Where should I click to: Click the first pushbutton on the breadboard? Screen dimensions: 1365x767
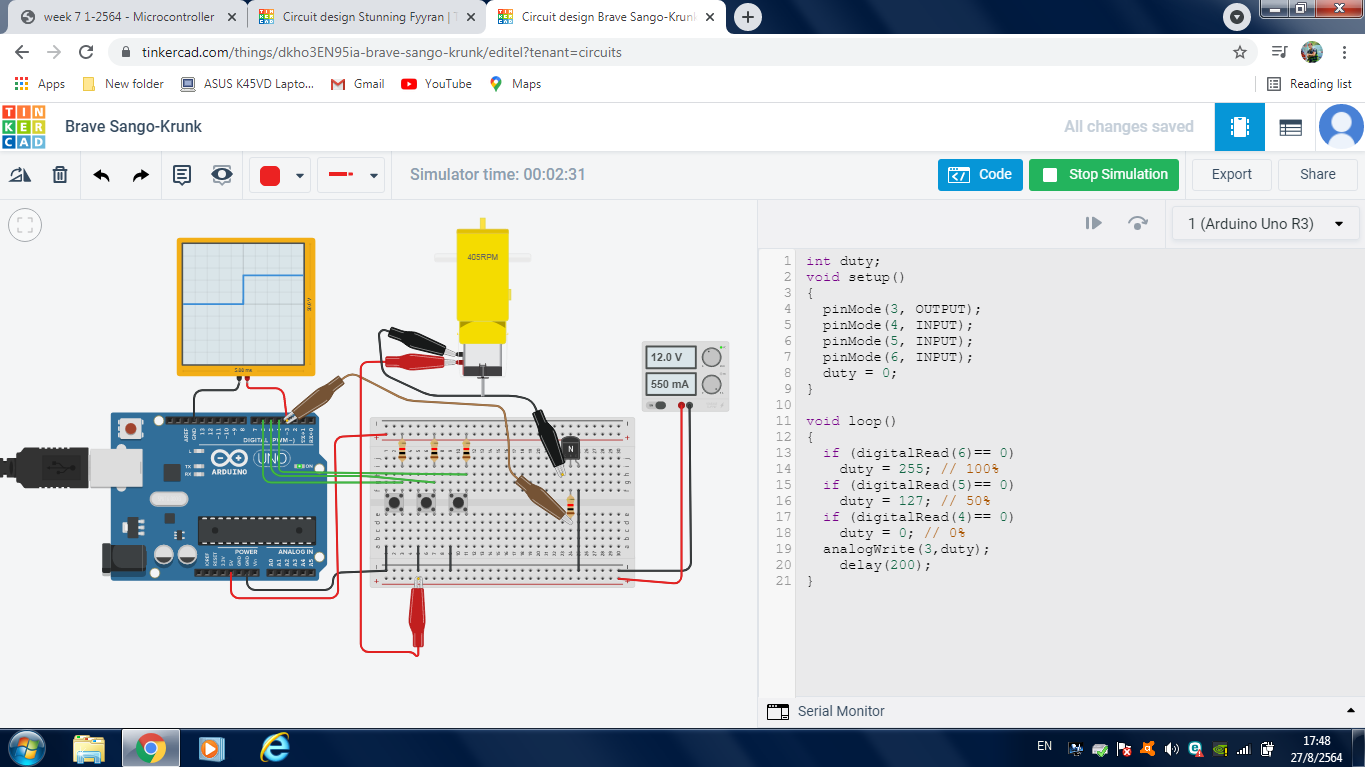pyautogui.click(x=394, y=501)
